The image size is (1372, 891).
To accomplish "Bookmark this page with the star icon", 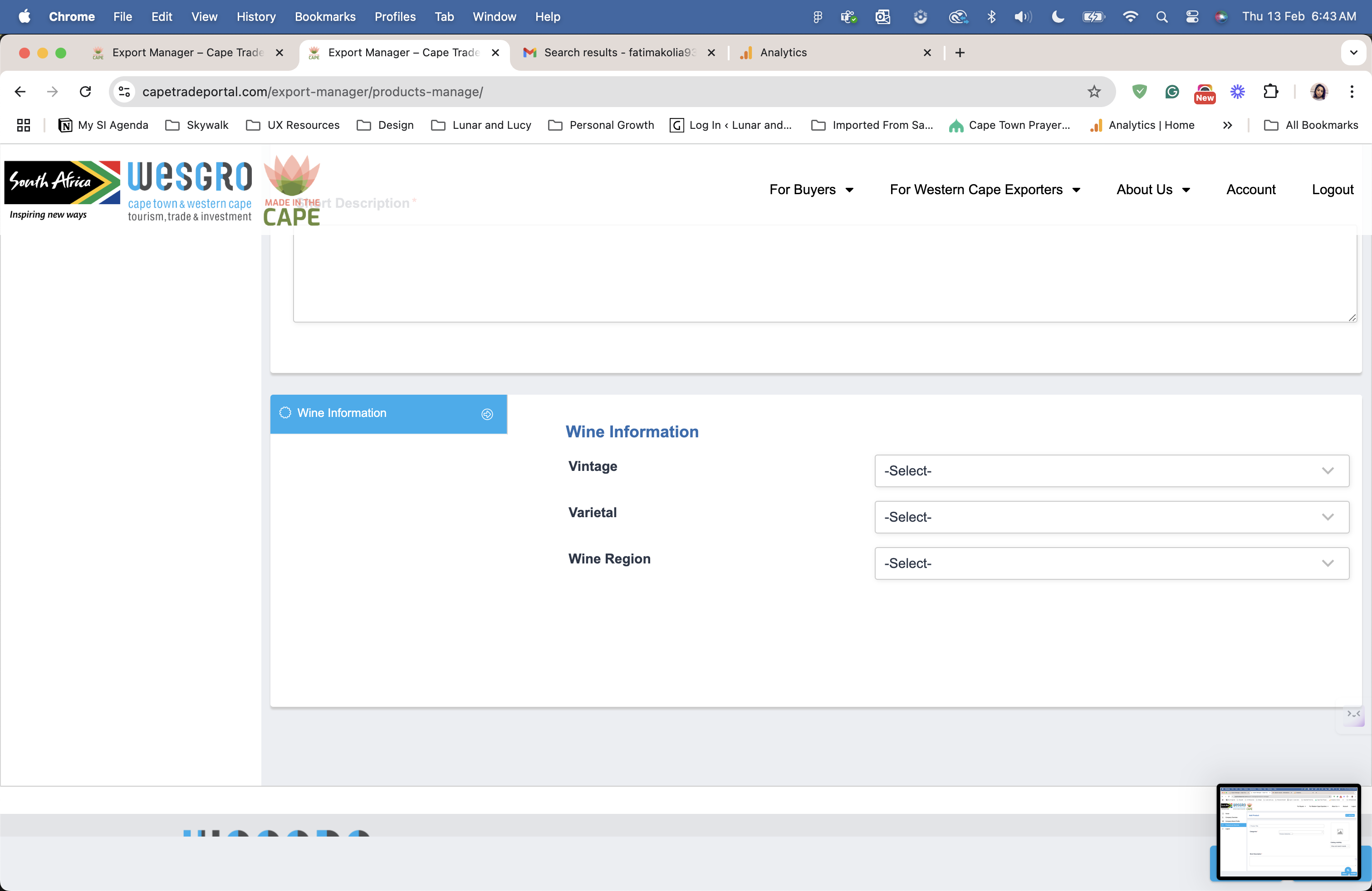I will [x=1093, y=92].
